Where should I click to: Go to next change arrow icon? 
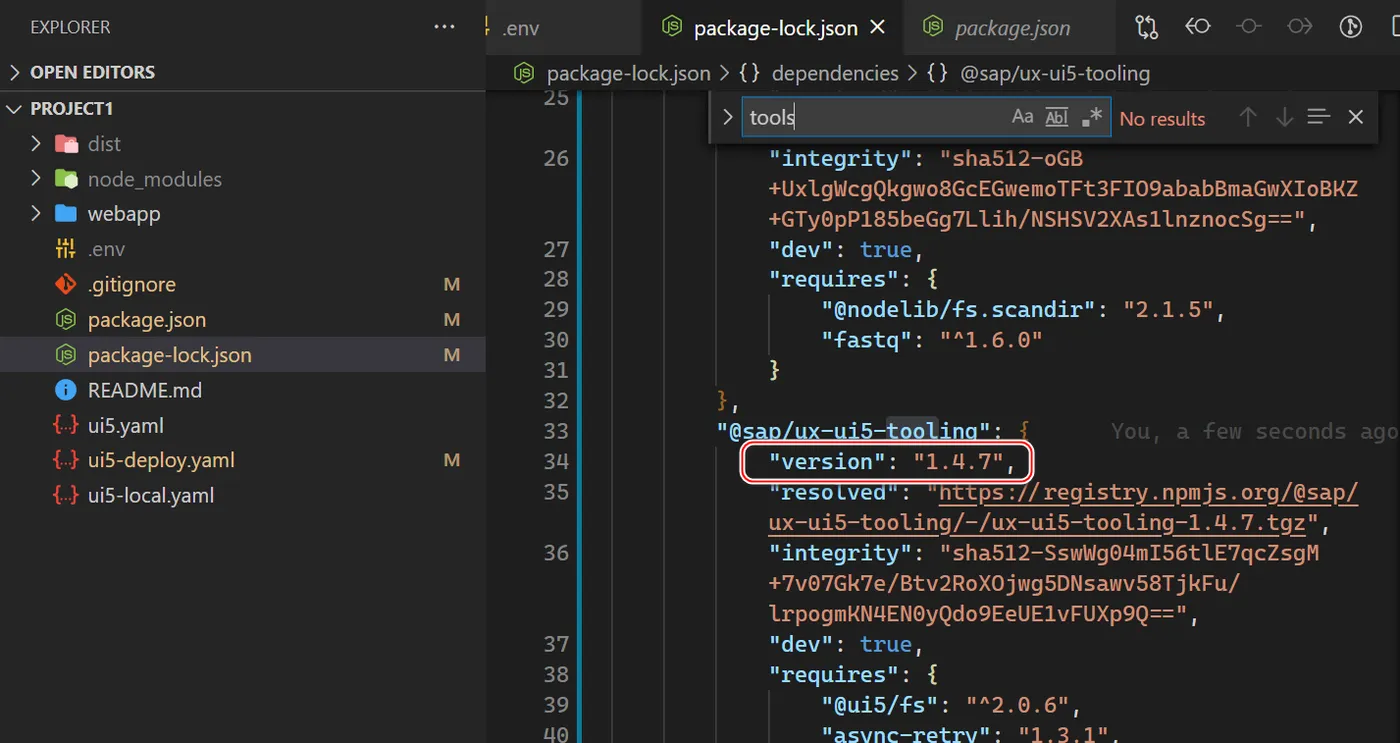(1299, 27)
